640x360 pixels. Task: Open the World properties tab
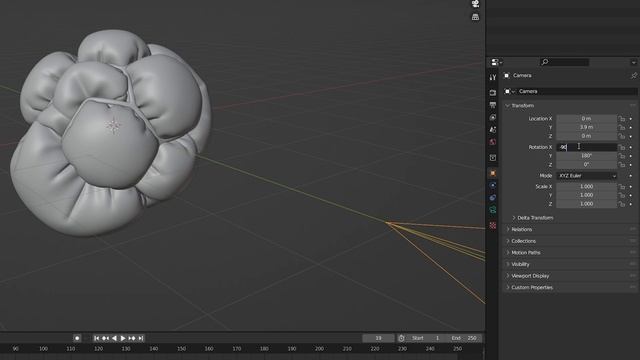[x=493, y=142]
